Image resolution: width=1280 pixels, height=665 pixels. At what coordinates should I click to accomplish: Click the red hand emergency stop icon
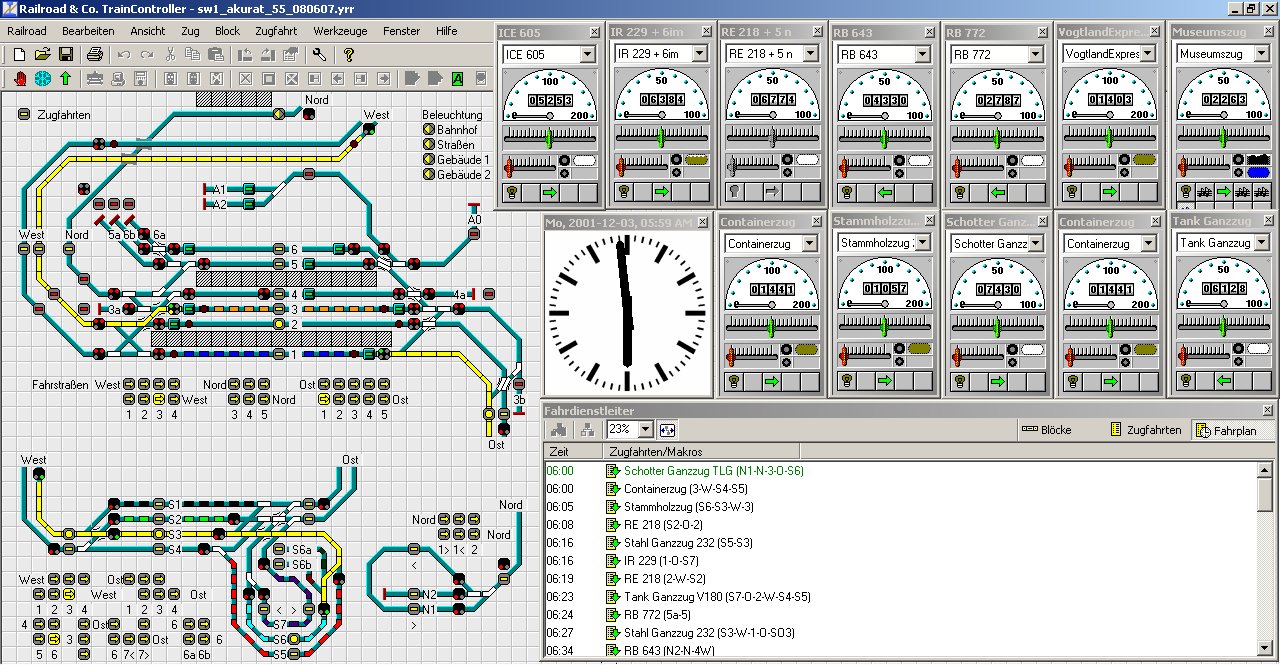pos(21,78)
